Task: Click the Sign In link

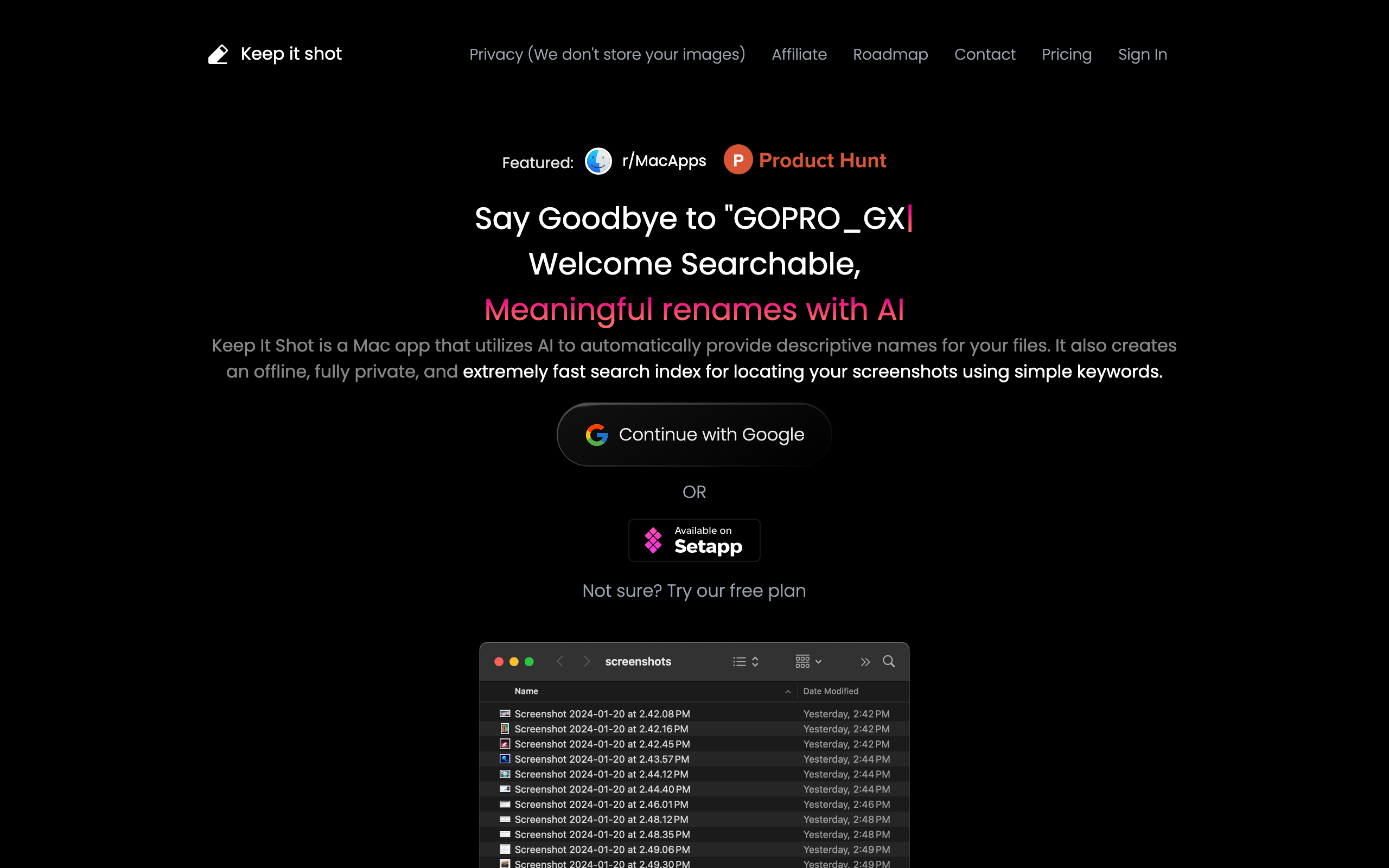Action: [1142, 55]
